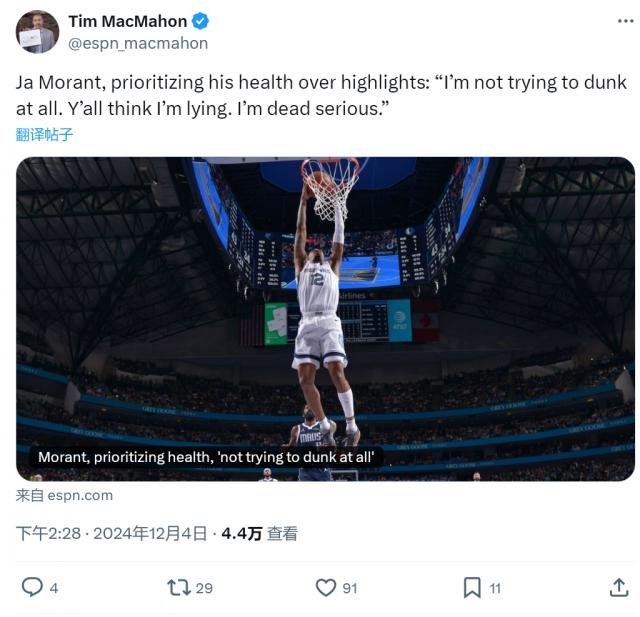Open the 来自 espn.com source link
Image resolution: width=640 pixels, height=617 pixels.
[x=64, y=495]
